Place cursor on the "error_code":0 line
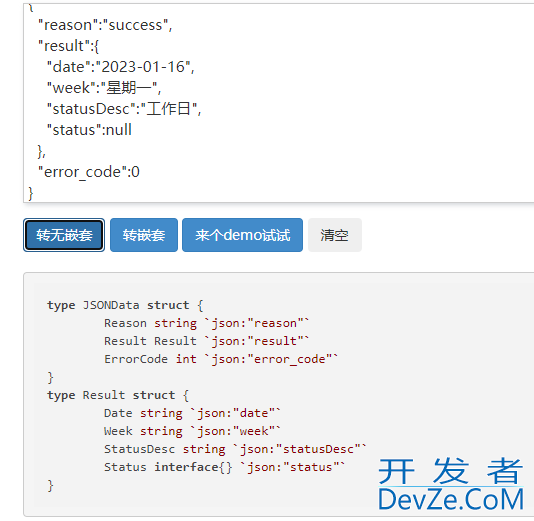Image resolution: width=534 pixels, height=521 pixels. 89,172
